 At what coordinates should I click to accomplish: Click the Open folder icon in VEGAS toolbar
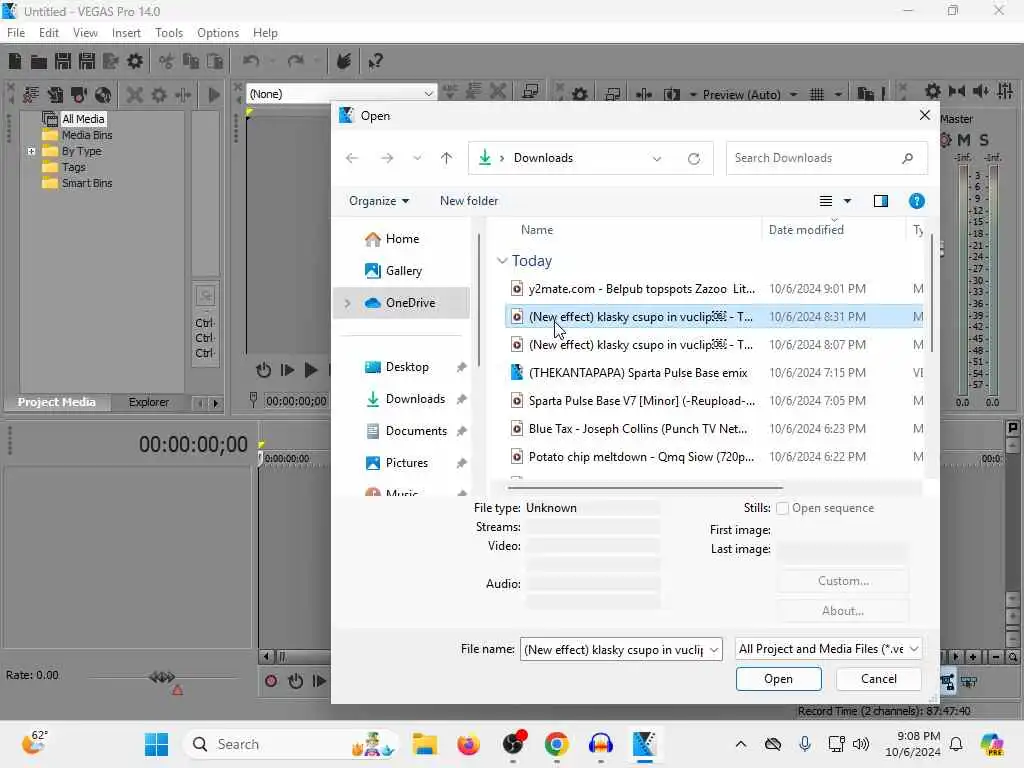point(39,61)
